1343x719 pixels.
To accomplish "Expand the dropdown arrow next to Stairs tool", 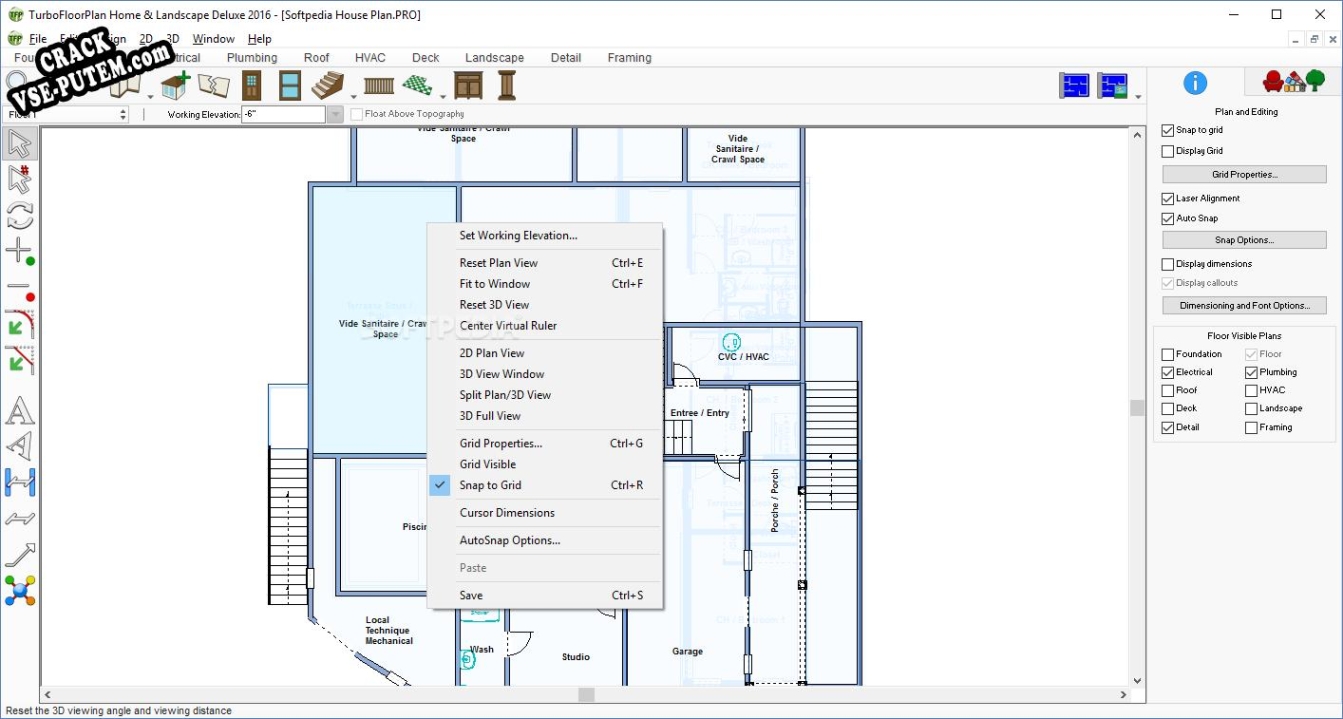I will point(352,96).
